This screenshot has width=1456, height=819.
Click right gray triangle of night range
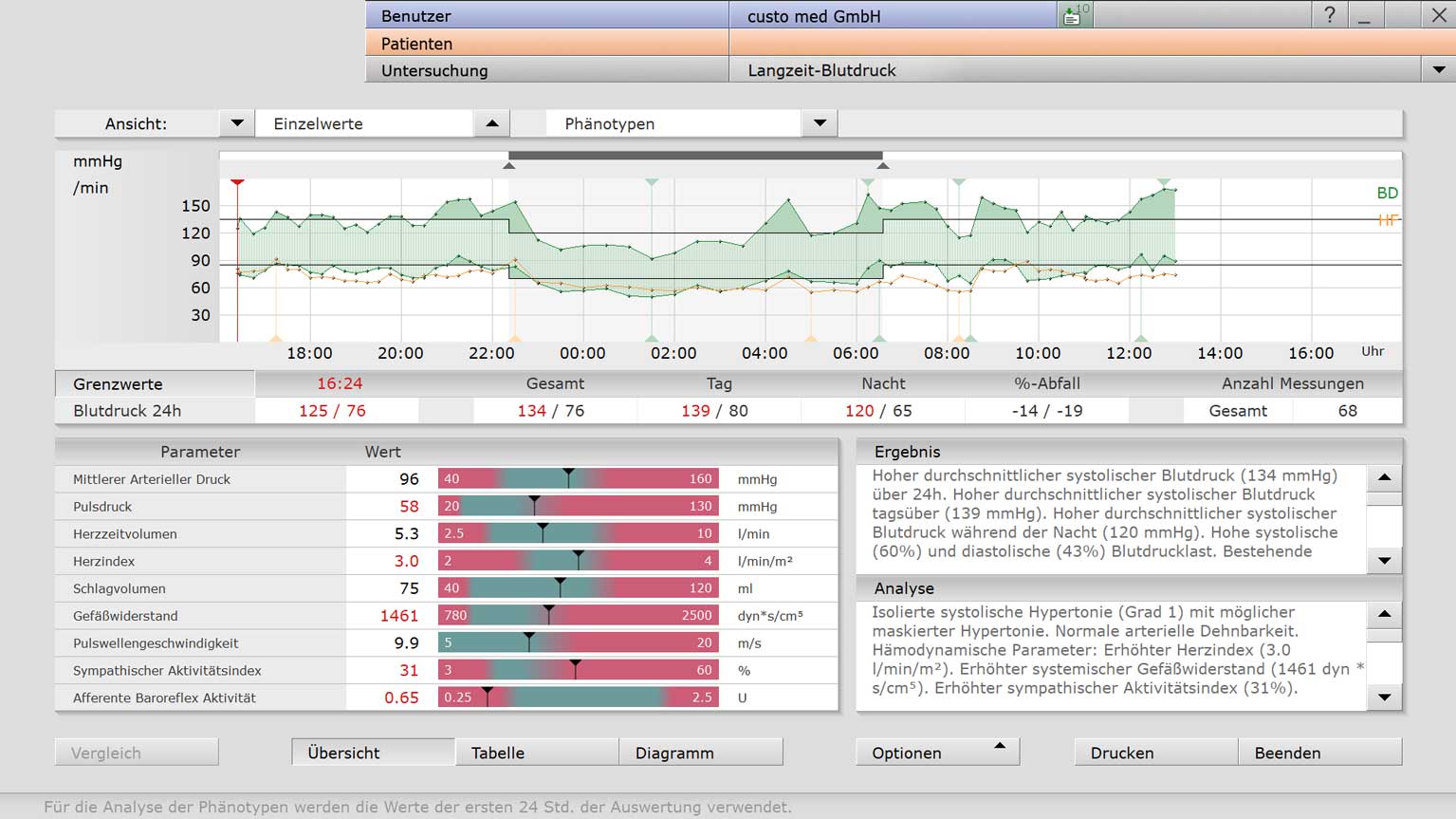(883, 166)
